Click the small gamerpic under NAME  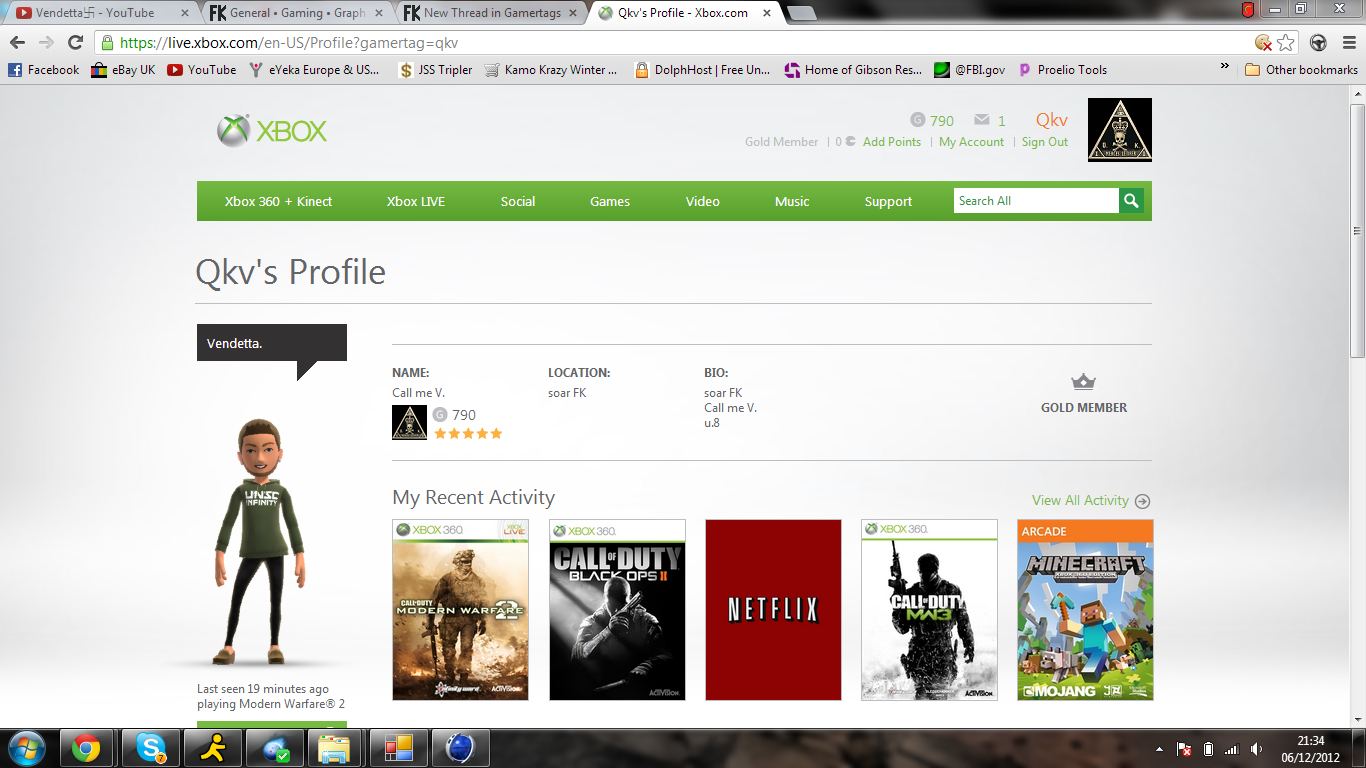[409, 422]
